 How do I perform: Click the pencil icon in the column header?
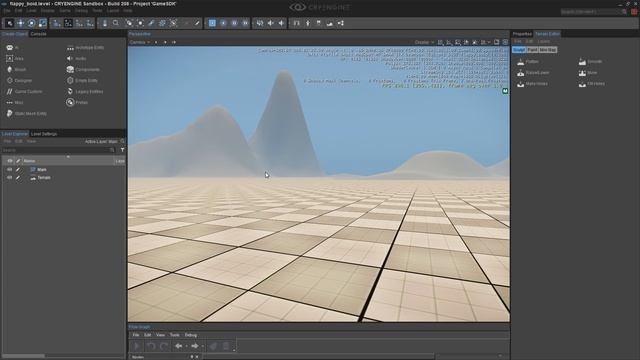[x=18, y=161]
